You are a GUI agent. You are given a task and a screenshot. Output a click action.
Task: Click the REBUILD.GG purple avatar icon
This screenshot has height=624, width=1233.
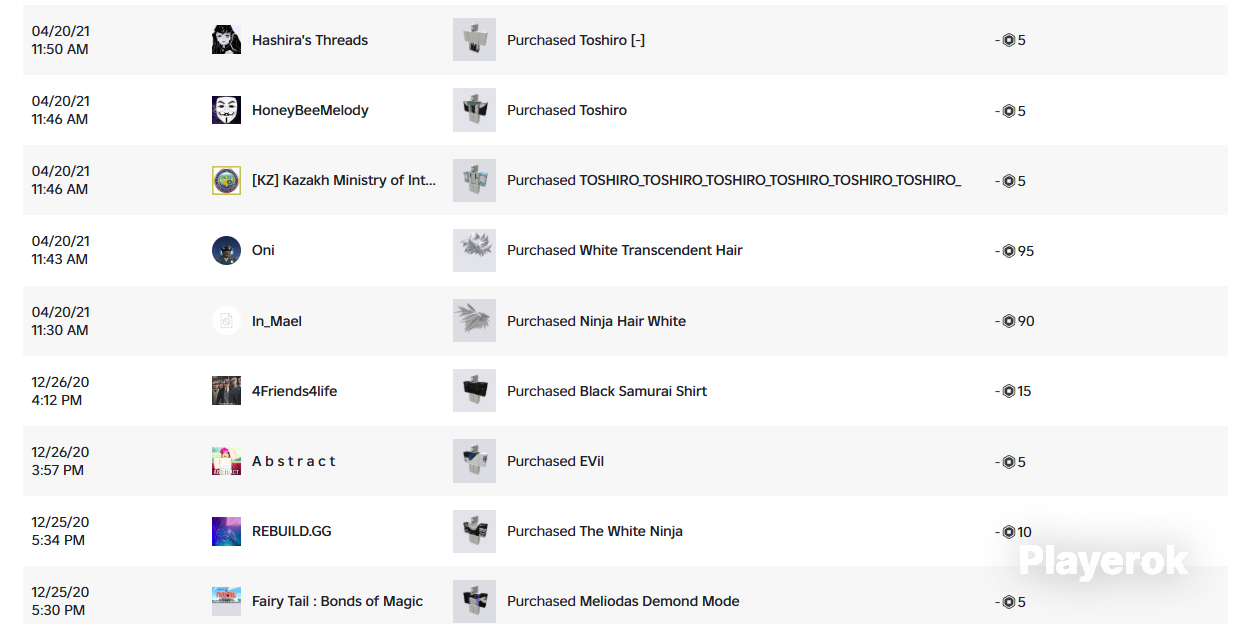(x=226, y=531)
